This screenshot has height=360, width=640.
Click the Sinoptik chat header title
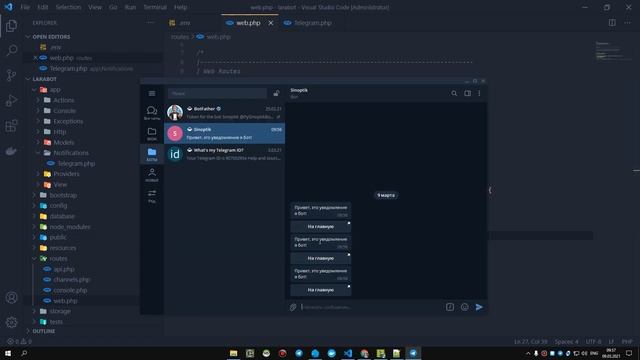pyautogui.click(x=299, y=90)
